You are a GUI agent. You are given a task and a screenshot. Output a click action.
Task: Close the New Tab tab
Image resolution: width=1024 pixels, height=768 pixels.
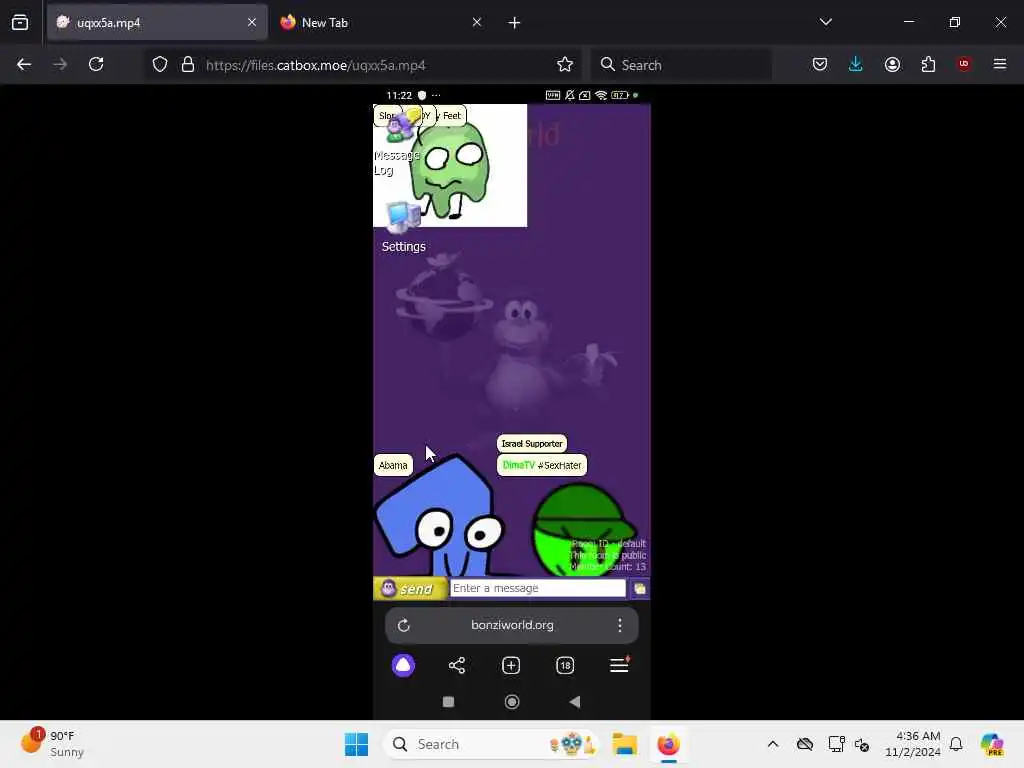[477, 23]
